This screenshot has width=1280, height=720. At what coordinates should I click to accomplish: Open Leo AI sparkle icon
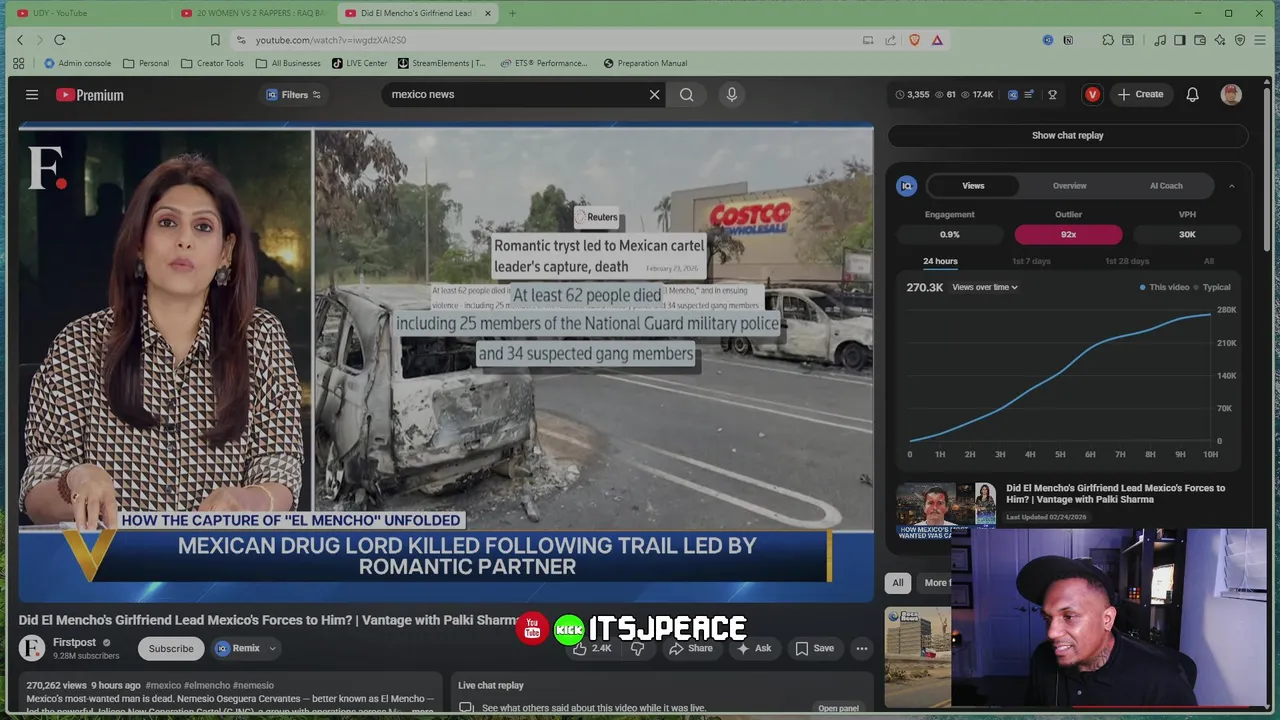[1220, 40]
